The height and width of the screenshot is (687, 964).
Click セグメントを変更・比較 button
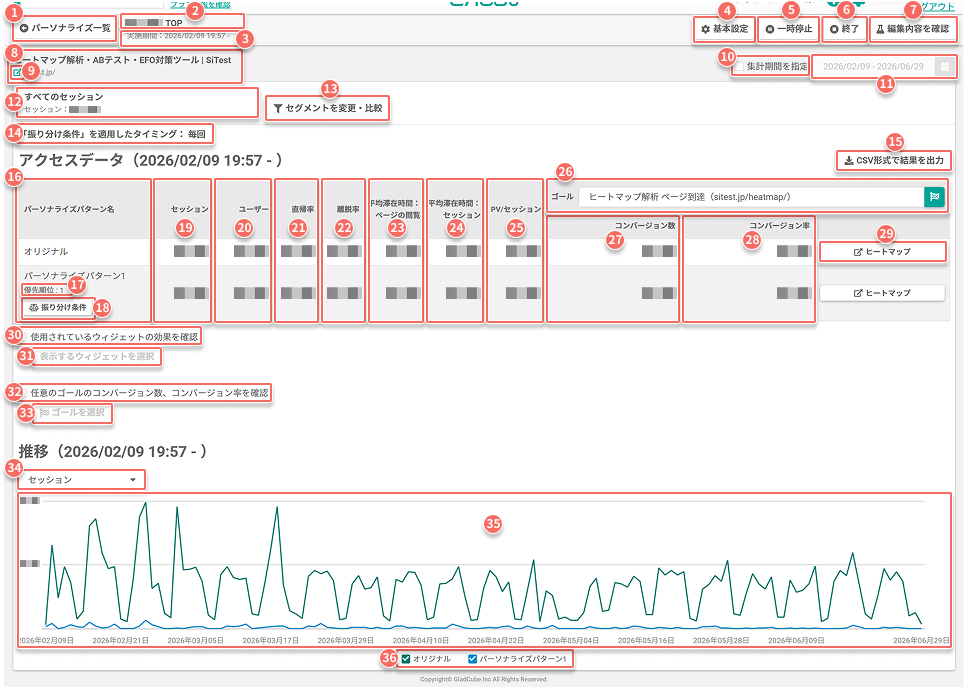(x=328, y=108)
